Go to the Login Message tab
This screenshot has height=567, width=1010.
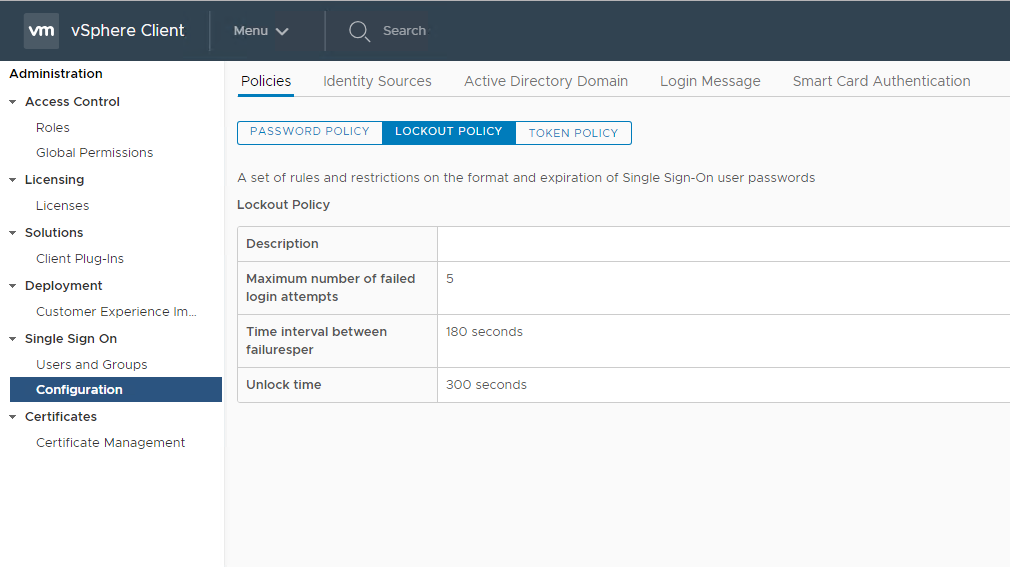point(710,81)
